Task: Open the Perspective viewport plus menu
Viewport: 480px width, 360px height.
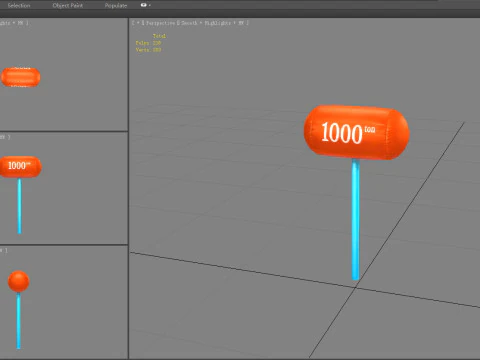Action: 138,23
